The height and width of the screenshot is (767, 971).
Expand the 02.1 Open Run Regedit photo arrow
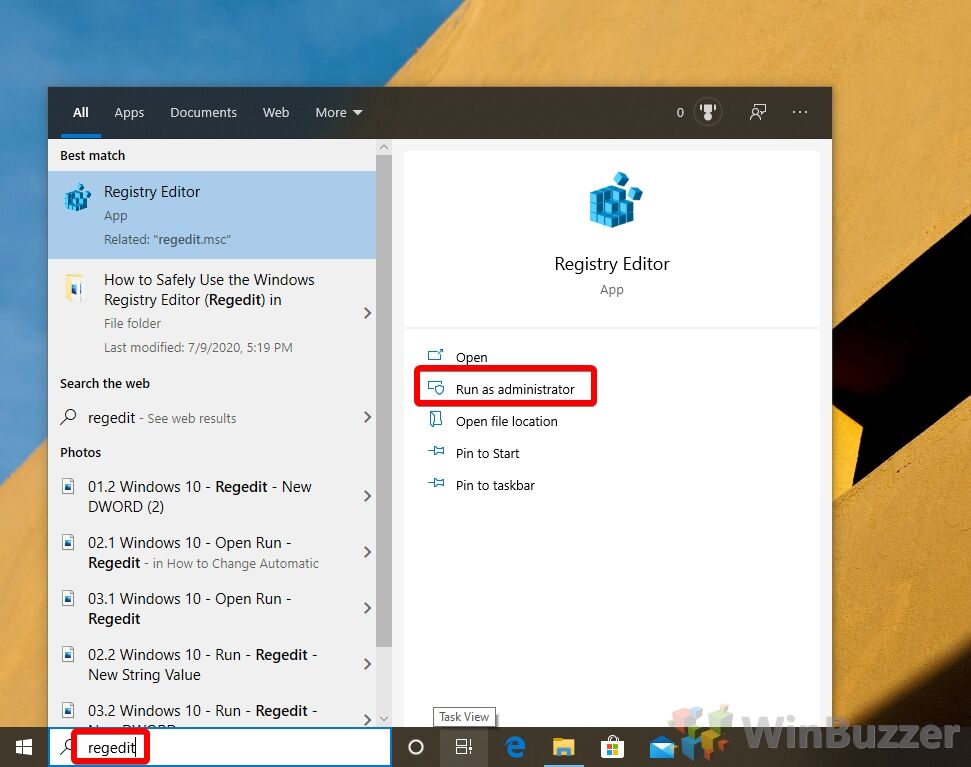pyautogui.click(x=367, y=552)
